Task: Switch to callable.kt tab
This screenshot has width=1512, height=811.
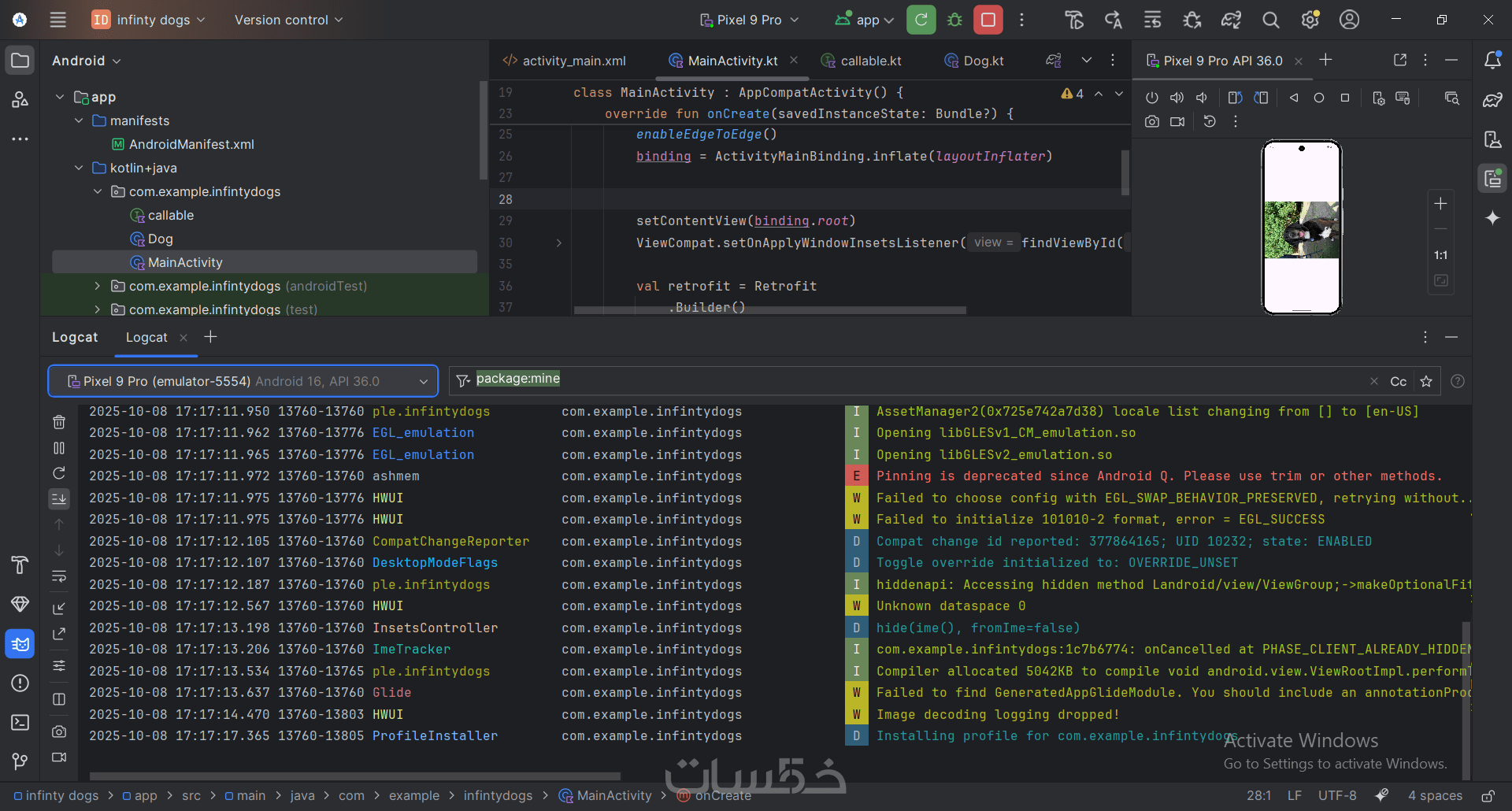Action: (862, 61)
